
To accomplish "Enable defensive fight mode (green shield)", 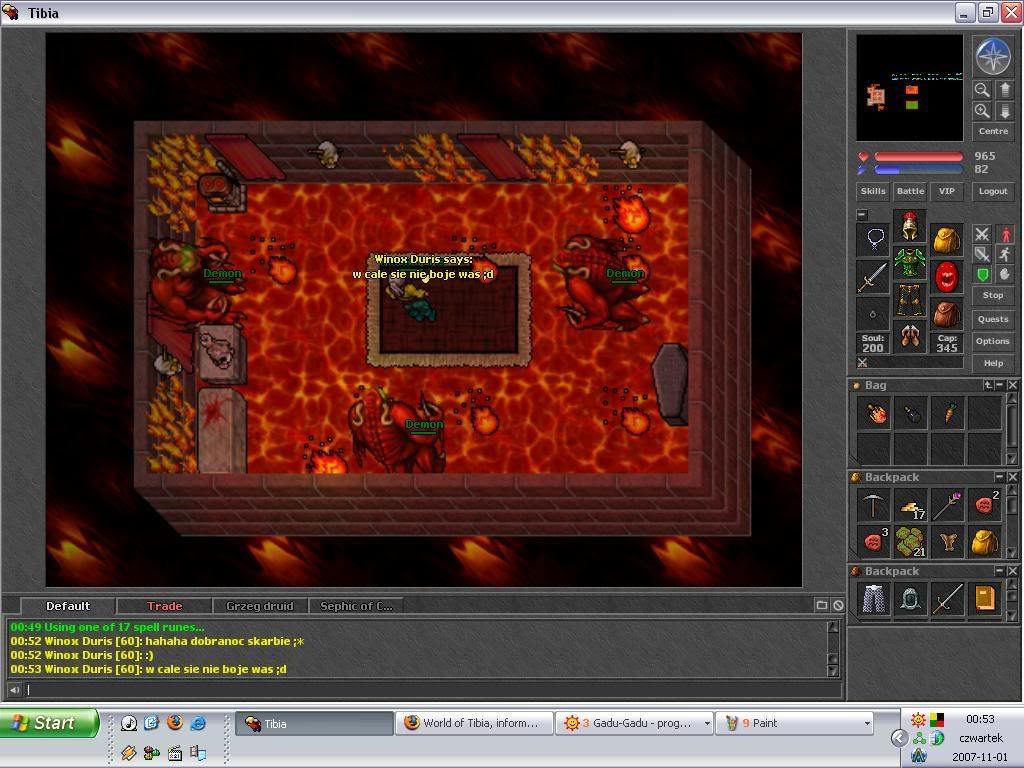I will point(982,274).
